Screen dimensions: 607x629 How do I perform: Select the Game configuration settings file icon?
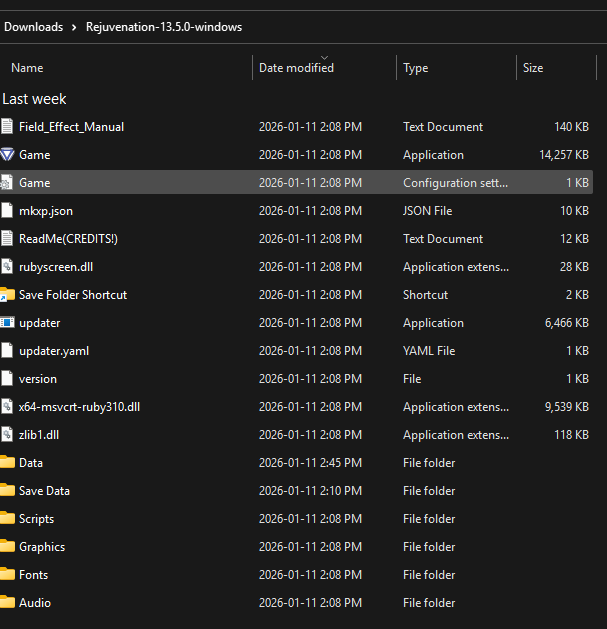pyautogui.click(x=8, y=183)
